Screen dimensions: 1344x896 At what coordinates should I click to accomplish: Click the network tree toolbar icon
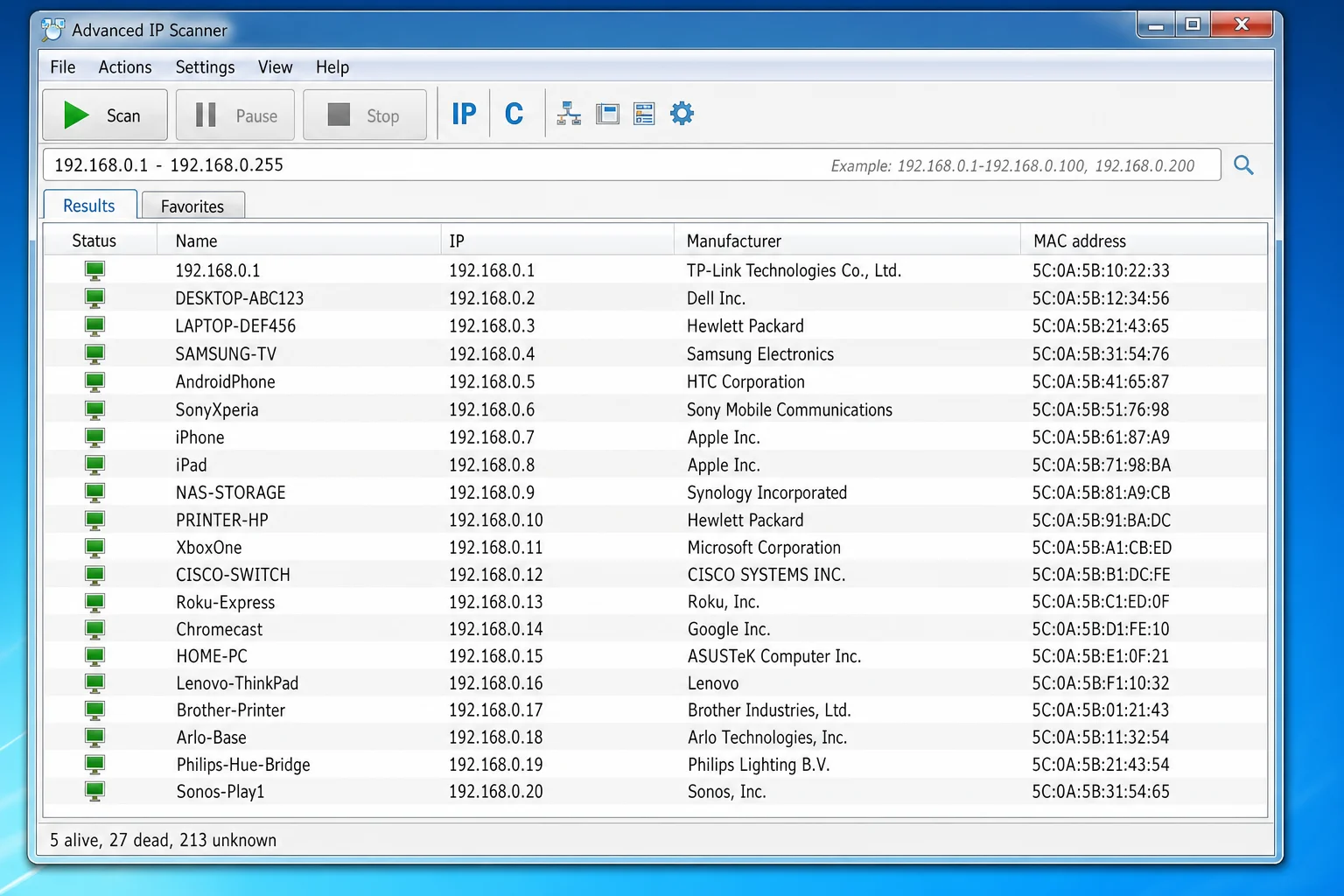[569, 114]
